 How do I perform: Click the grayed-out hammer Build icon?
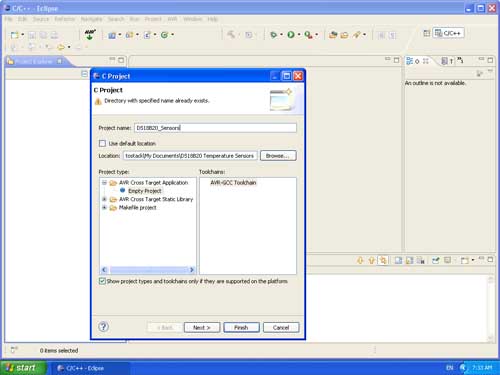coord(231,34)
